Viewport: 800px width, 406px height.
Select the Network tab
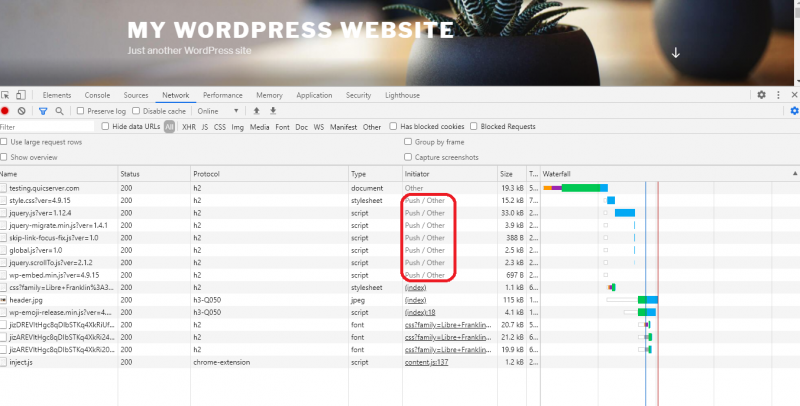(x=176, y=95)
